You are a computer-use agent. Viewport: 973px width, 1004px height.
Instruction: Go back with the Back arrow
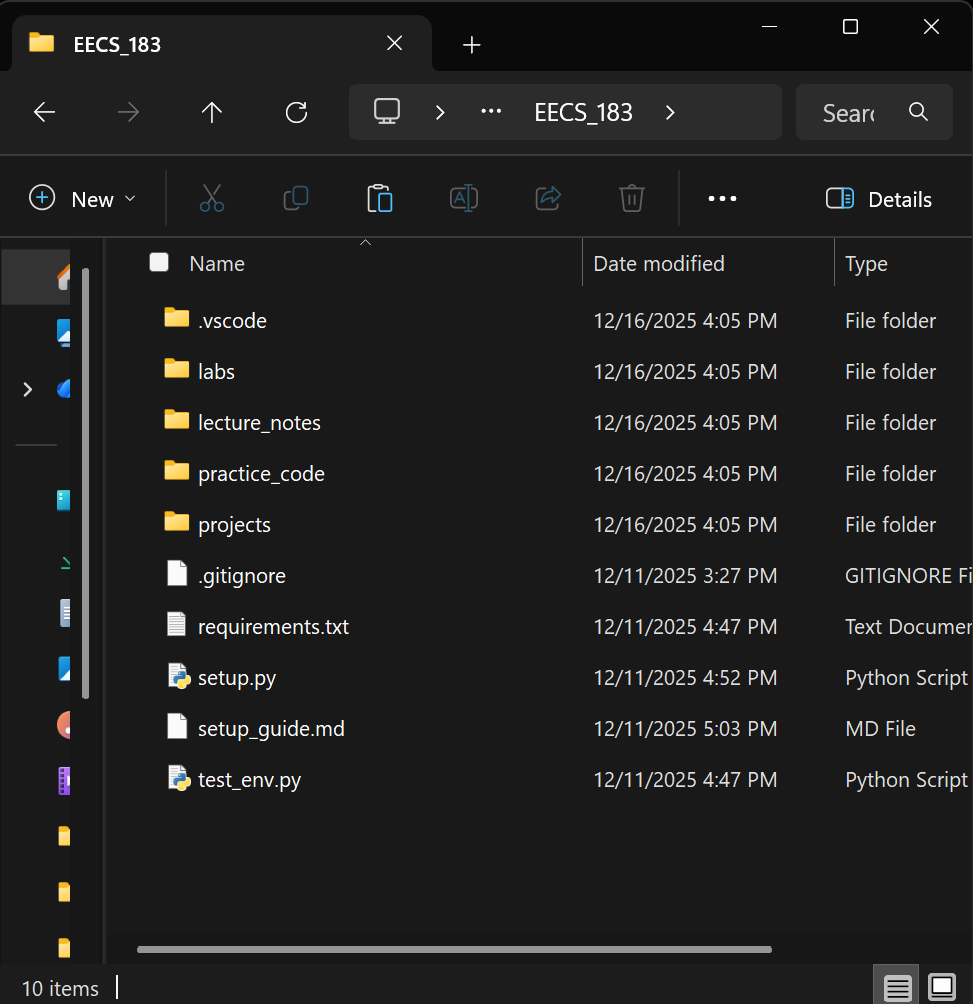44,113
